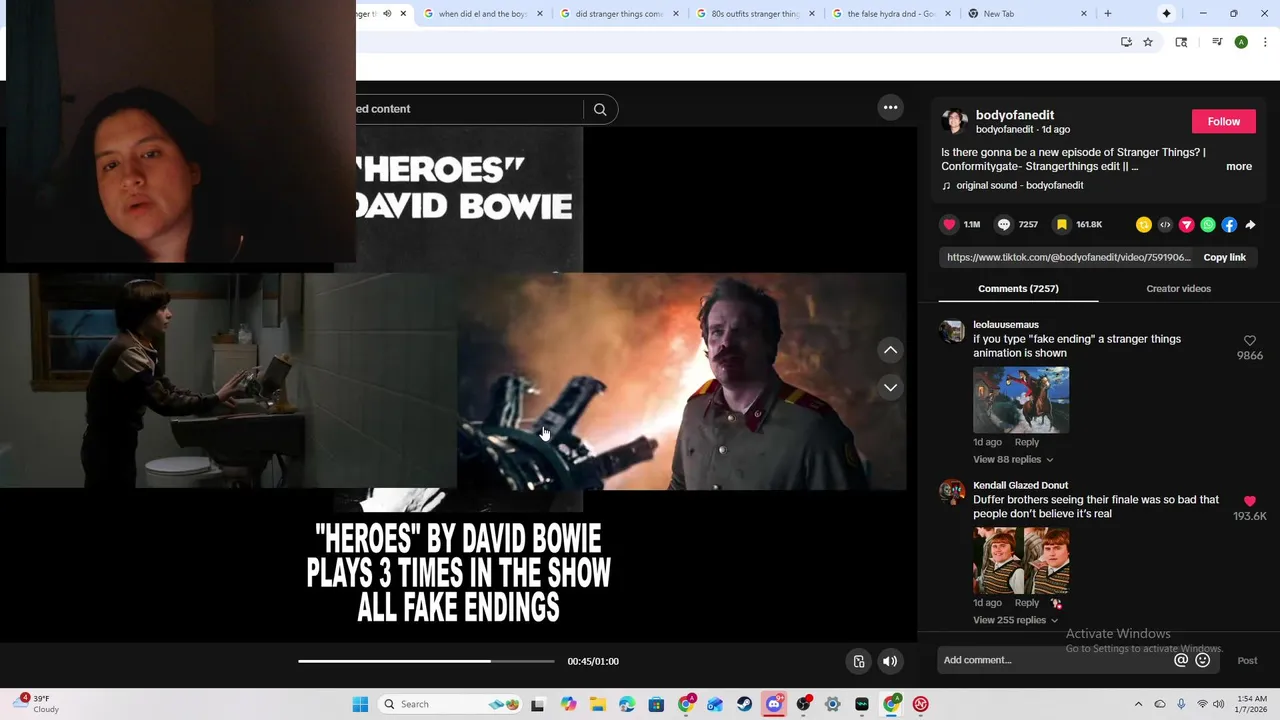Image resolution: width=1280 pixels, height=720 pixels.
Task: Like the video with the heart icon
Action: (x=950, y=225)
